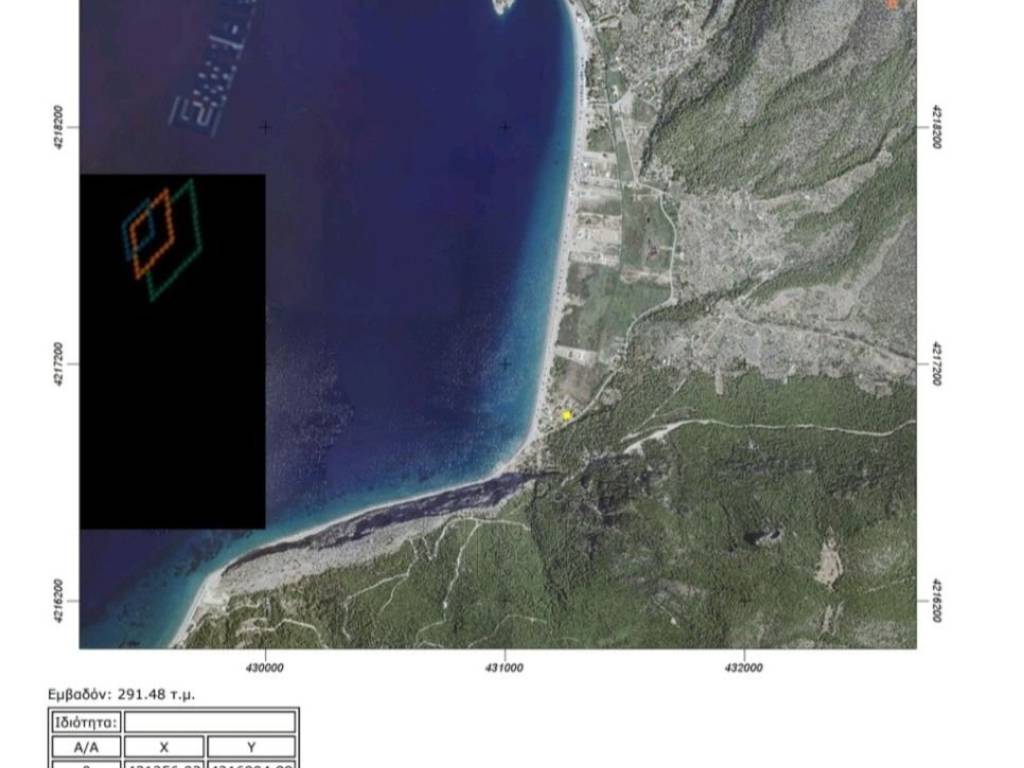Click the right-side 4217200 northing label

938,364
